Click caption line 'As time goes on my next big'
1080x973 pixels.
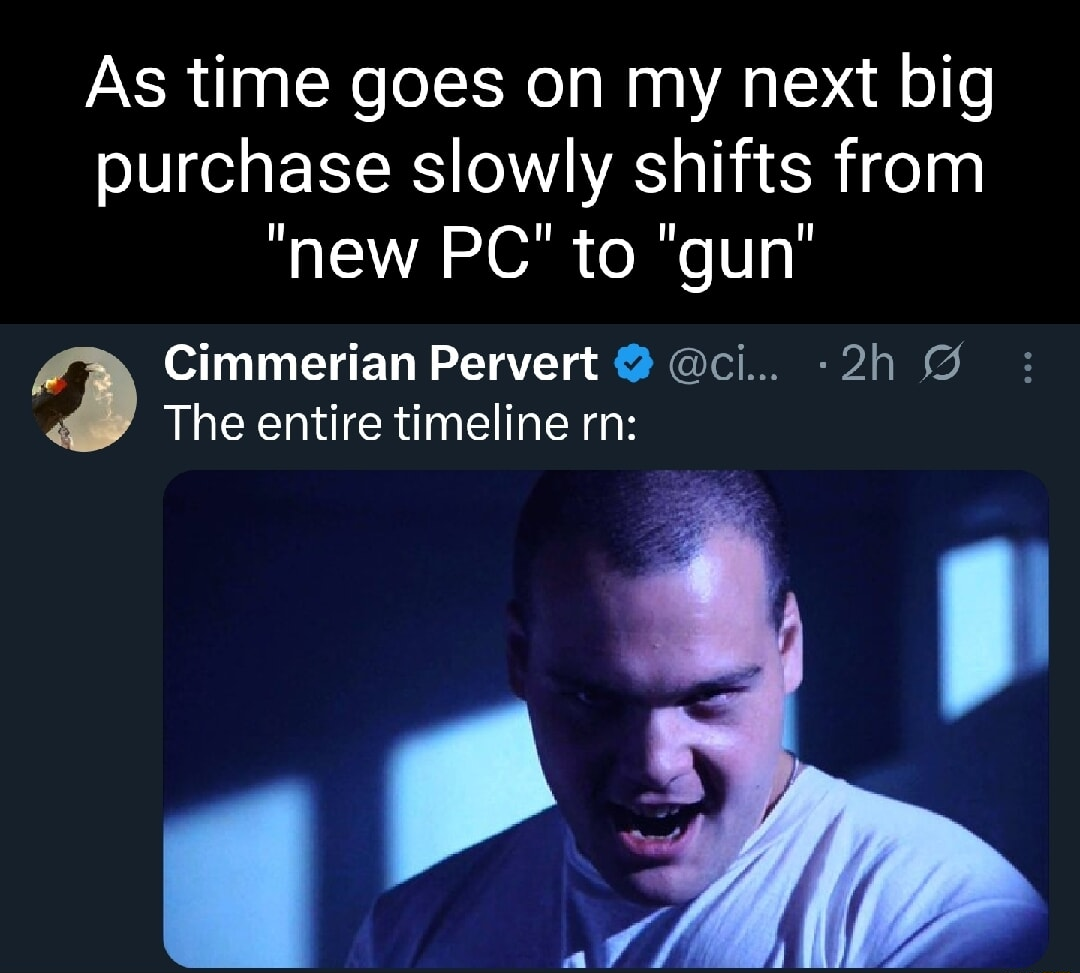click(540, 86)
